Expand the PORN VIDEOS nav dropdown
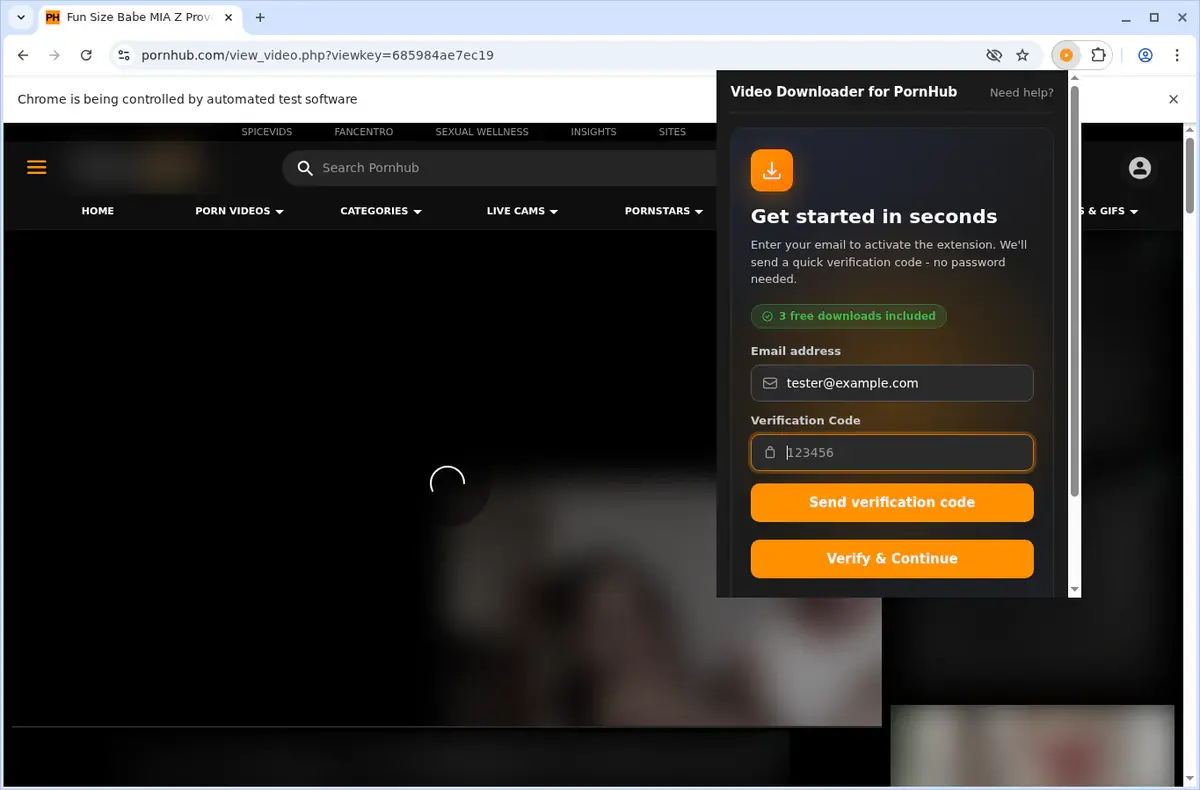1200x790 pixels. coord(239,211)
